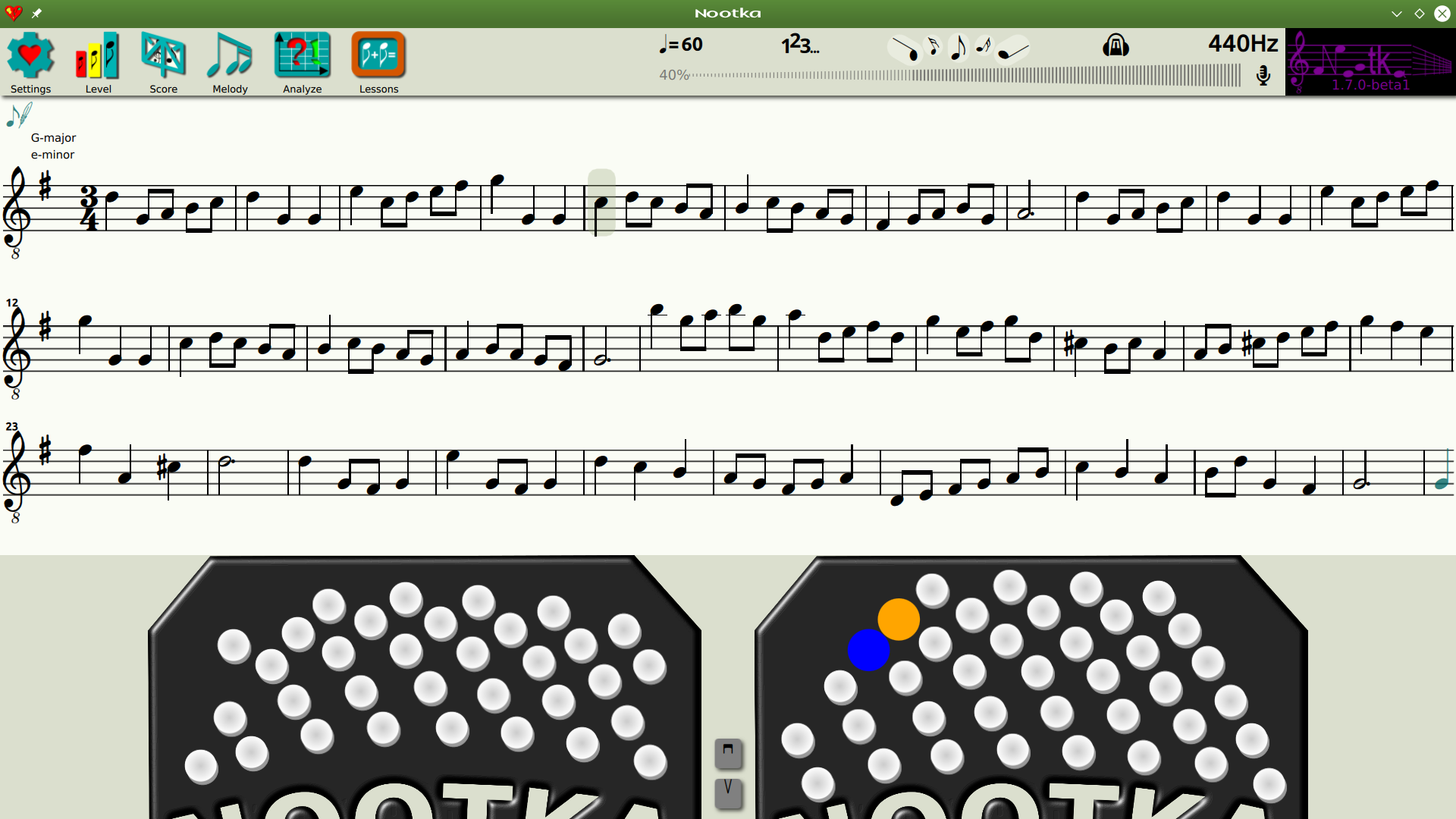Image resolution: width=1456 pixels, height=819 pixels.
Task: Open the G-major e-minor key signature
Action: point(53,146)
